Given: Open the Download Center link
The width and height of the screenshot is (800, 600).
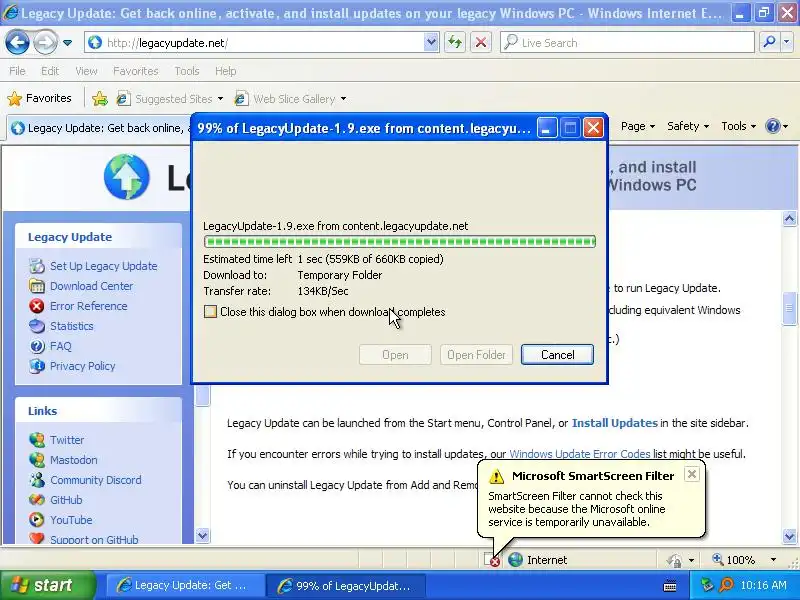Looking at the screenshot, I should point(91,286).
